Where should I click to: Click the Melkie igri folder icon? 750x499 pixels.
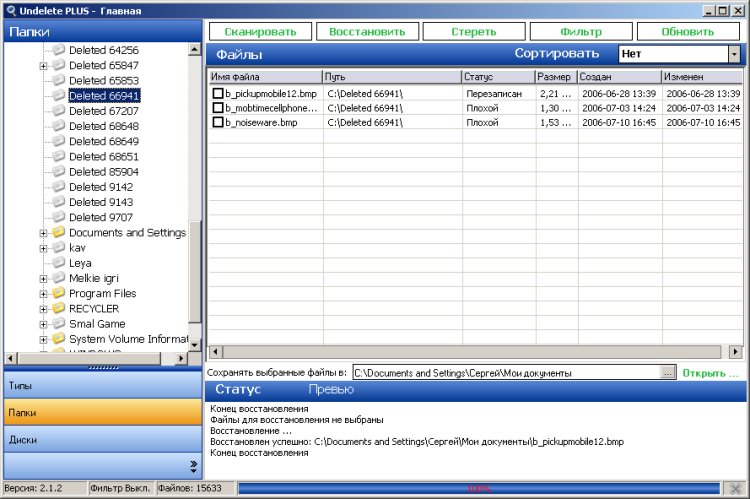pyautogui.click(x=58, y=277)
